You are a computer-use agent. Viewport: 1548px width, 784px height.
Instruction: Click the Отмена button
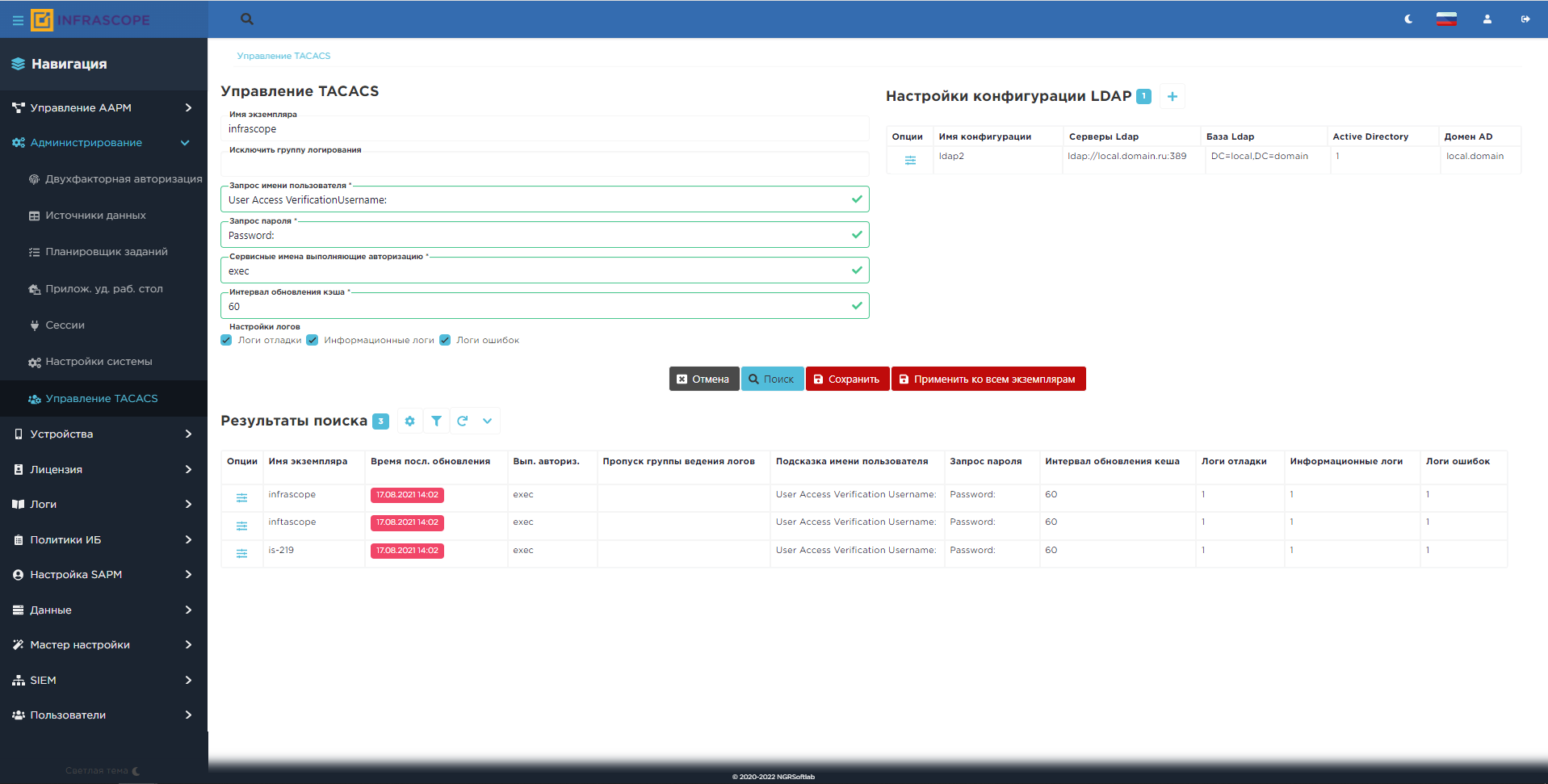[704, 379]
